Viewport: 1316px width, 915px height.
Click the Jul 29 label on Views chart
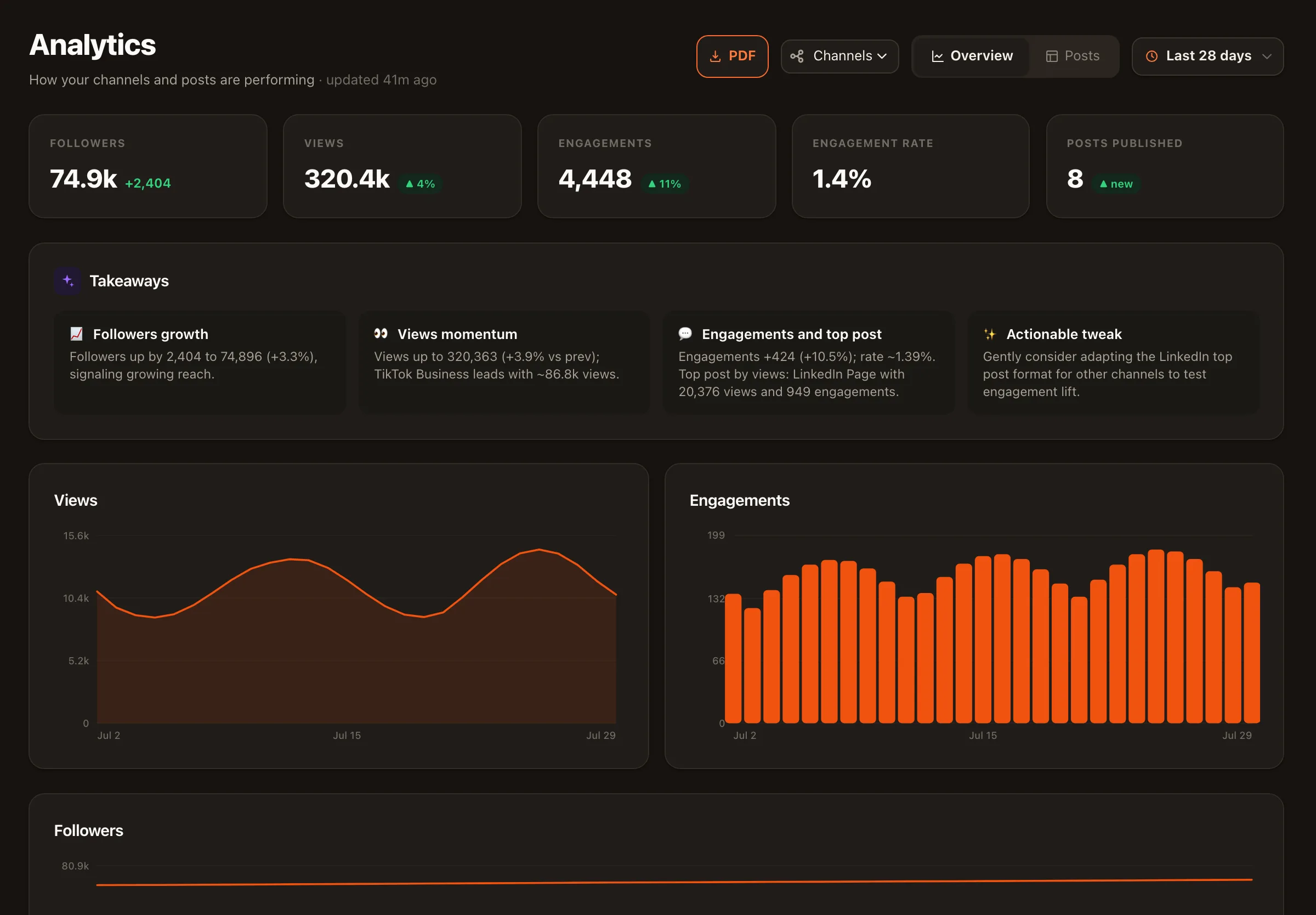(600, 735)
